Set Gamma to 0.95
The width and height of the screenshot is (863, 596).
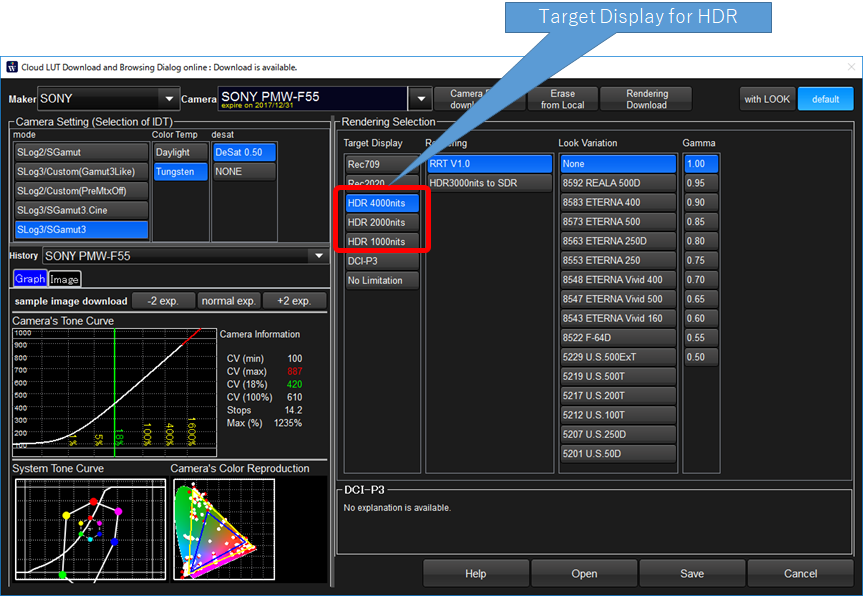pos(701,183)
